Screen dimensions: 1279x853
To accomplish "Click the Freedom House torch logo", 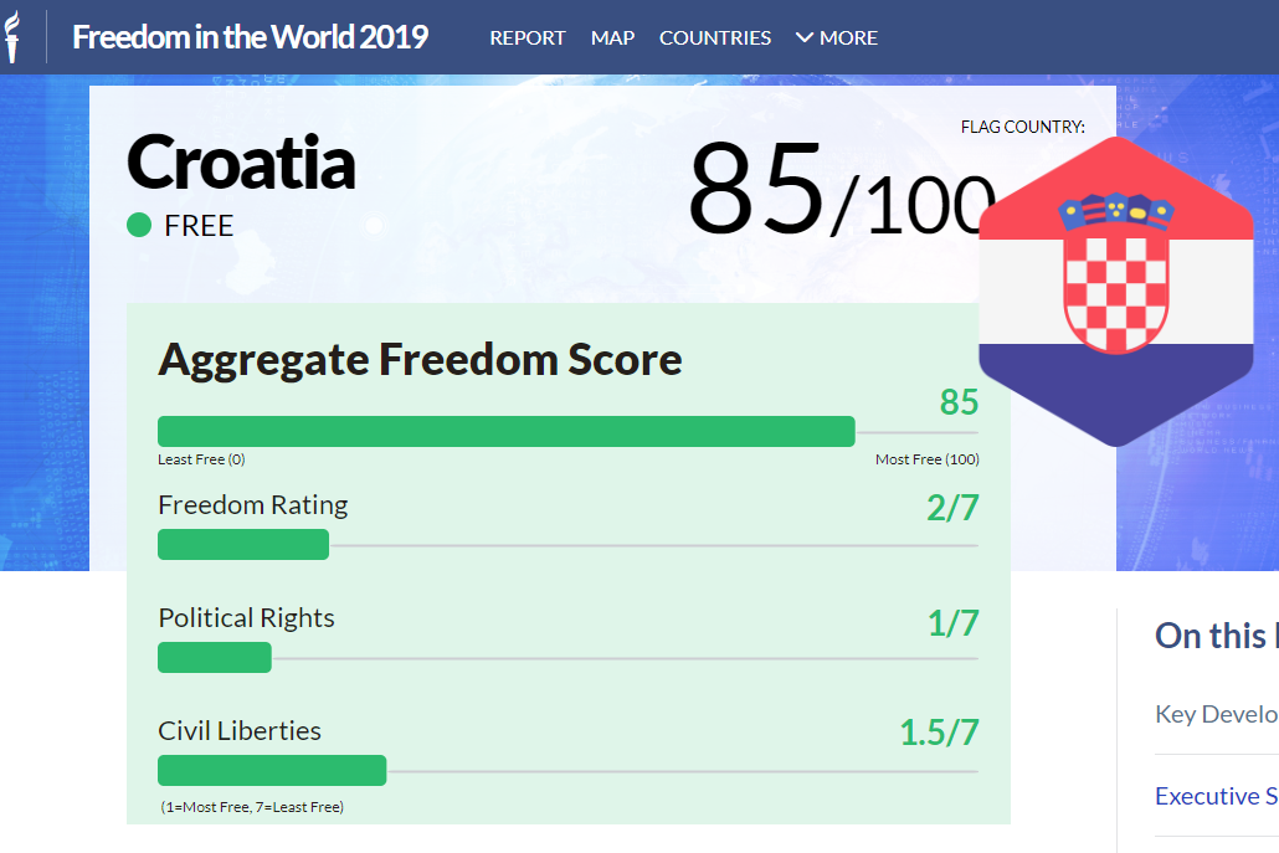I will (13, 37).
